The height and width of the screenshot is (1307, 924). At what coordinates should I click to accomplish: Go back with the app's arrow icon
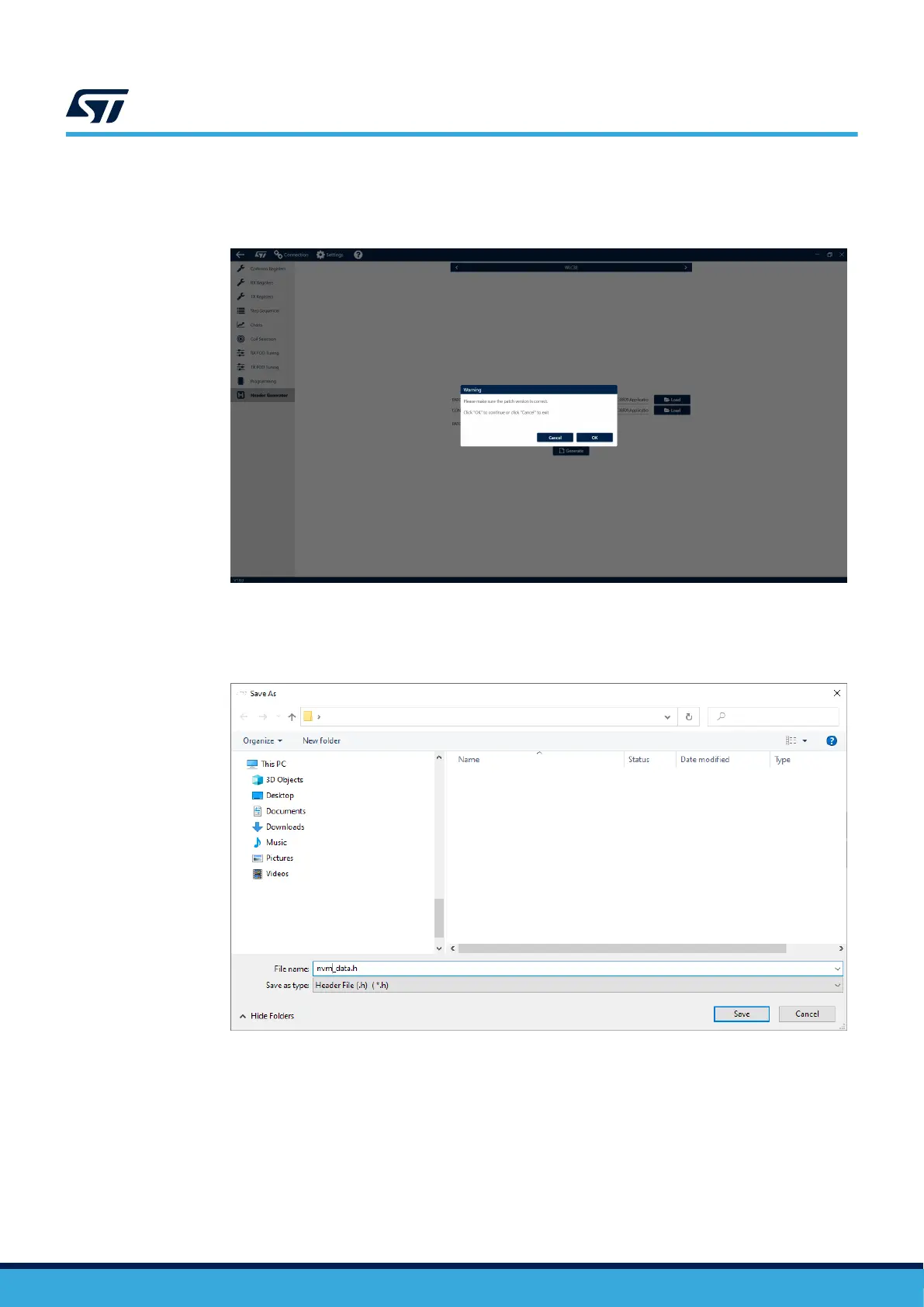(241, 255)
